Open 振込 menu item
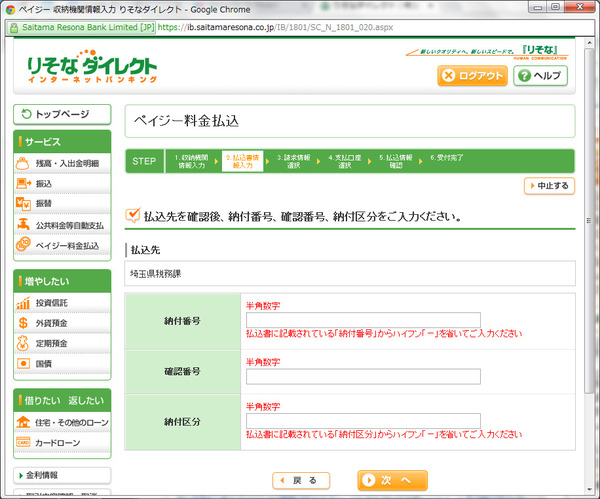Screen dimensions: 600x499 point(62,184)
